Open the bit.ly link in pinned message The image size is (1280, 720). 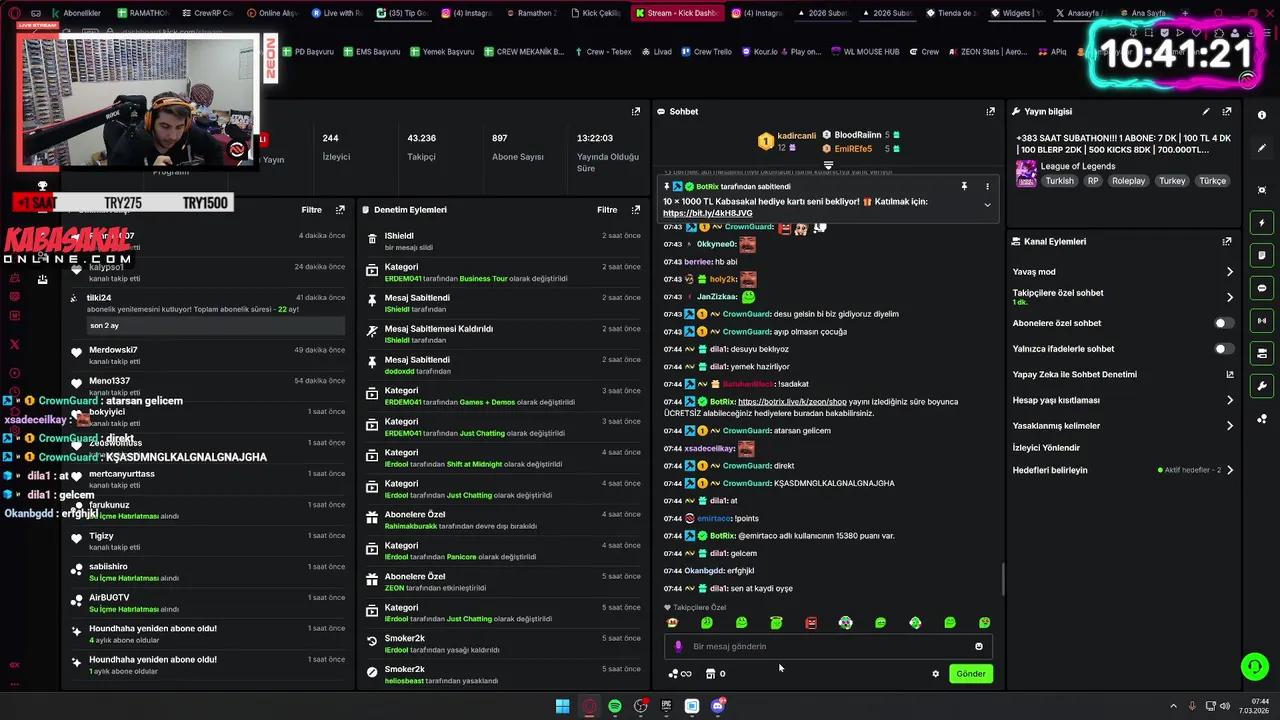pyautogui.click(x=707, y=213)
